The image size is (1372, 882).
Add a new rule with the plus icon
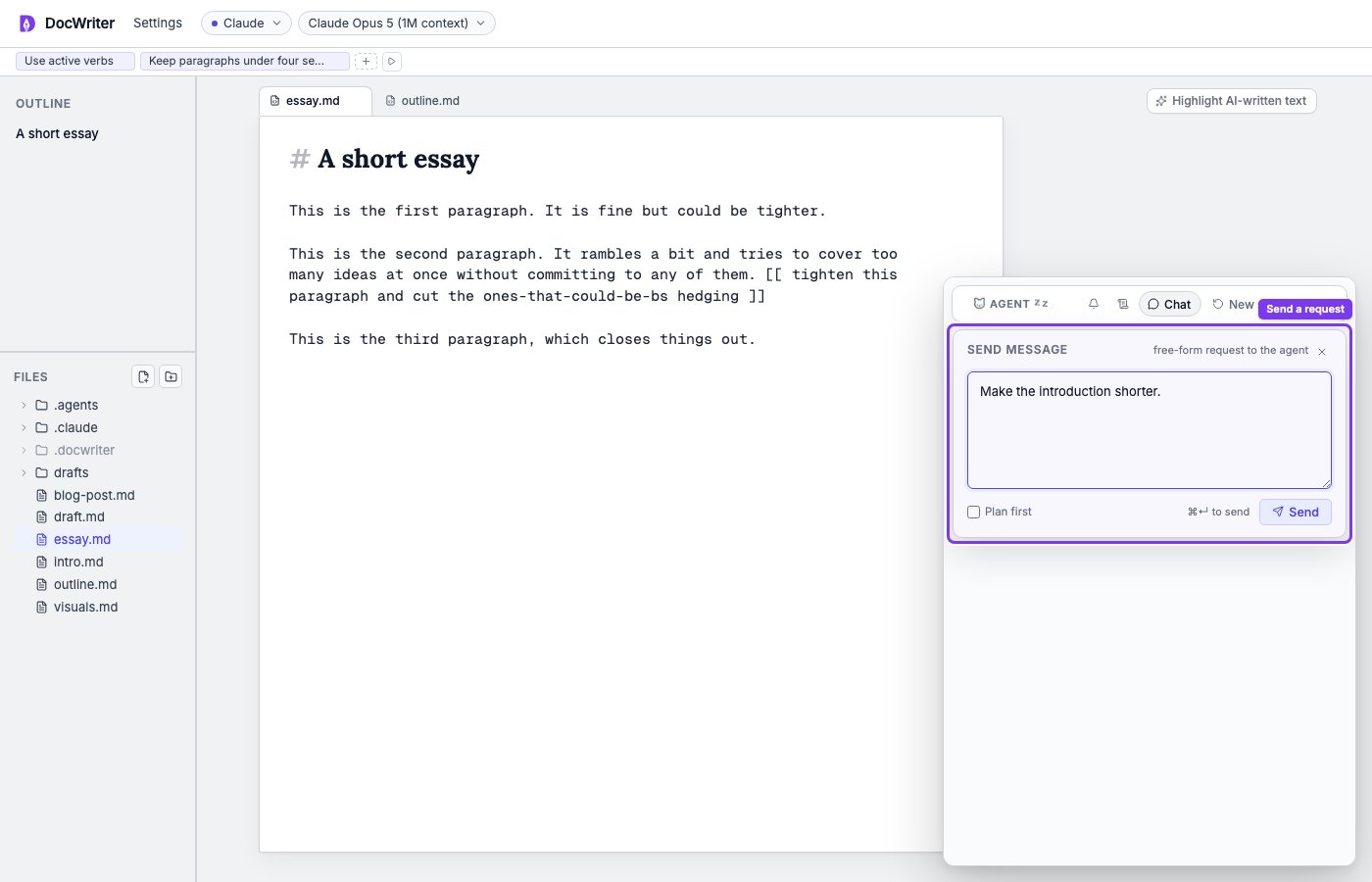[366, 61]
